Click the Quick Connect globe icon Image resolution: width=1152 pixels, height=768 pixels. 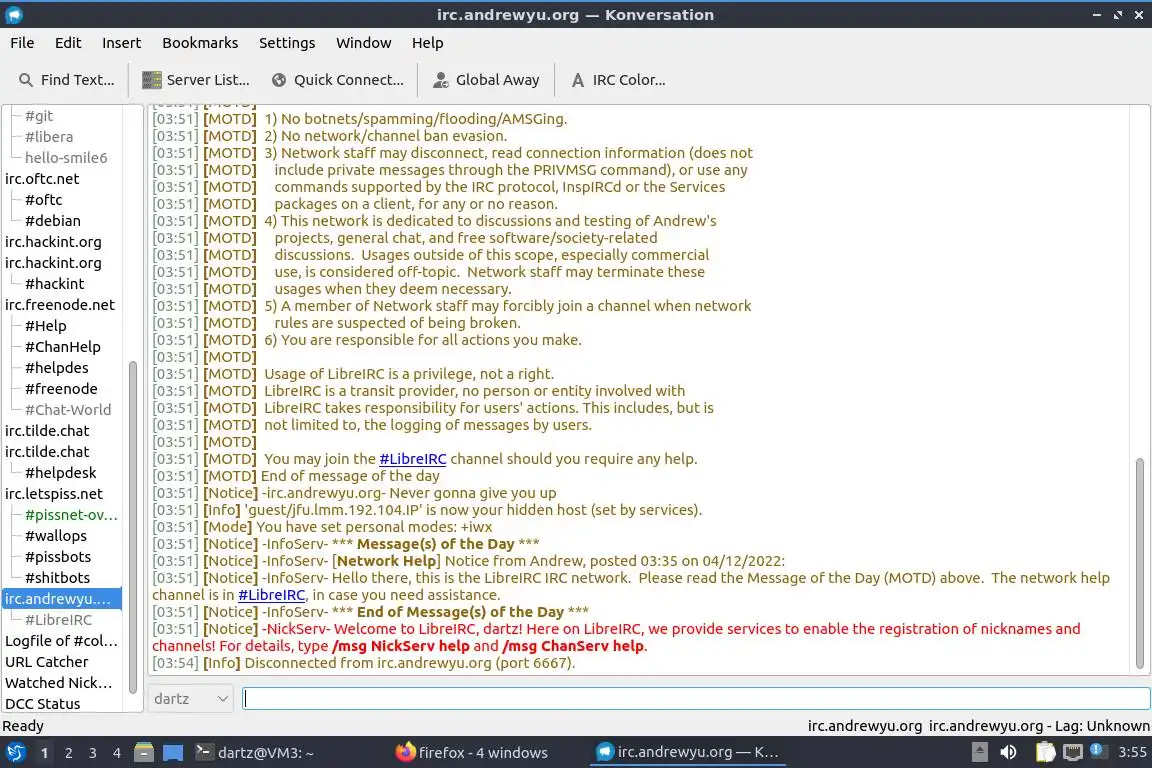[279, 80]
